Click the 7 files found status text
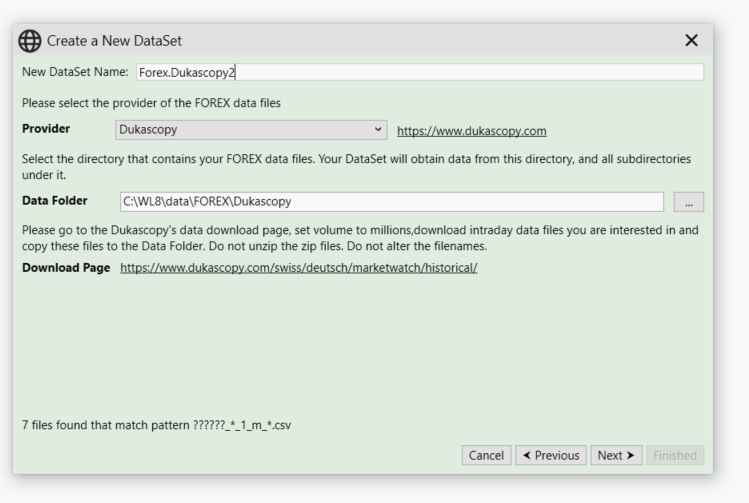Screen dimensions: 749x503 [156, 425]
